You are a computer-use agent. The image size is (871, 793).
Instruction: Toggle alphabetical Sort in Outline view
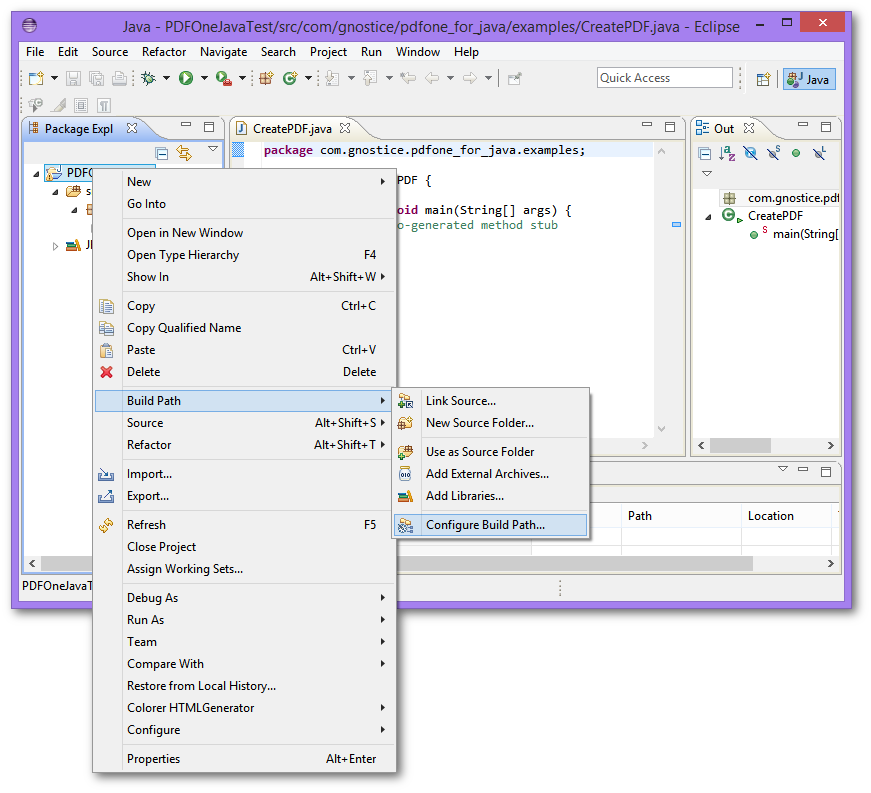point(727,153)
